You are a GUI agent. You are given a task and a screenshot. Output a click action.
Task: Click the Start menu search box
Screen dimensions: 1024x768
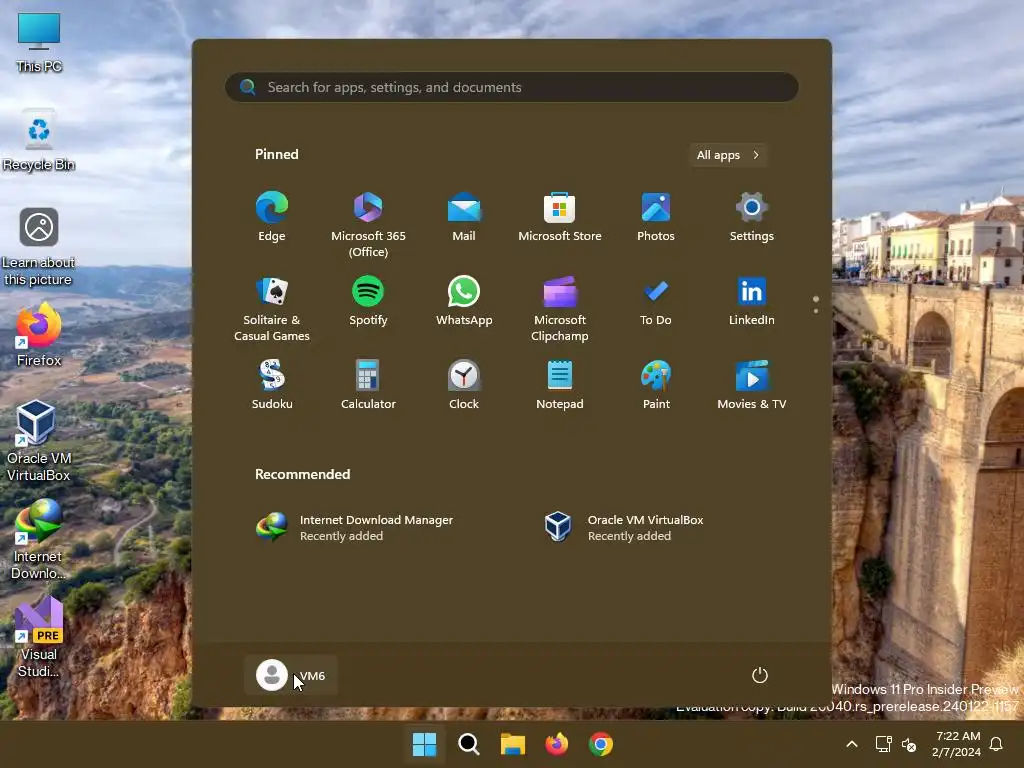[511, 88]
